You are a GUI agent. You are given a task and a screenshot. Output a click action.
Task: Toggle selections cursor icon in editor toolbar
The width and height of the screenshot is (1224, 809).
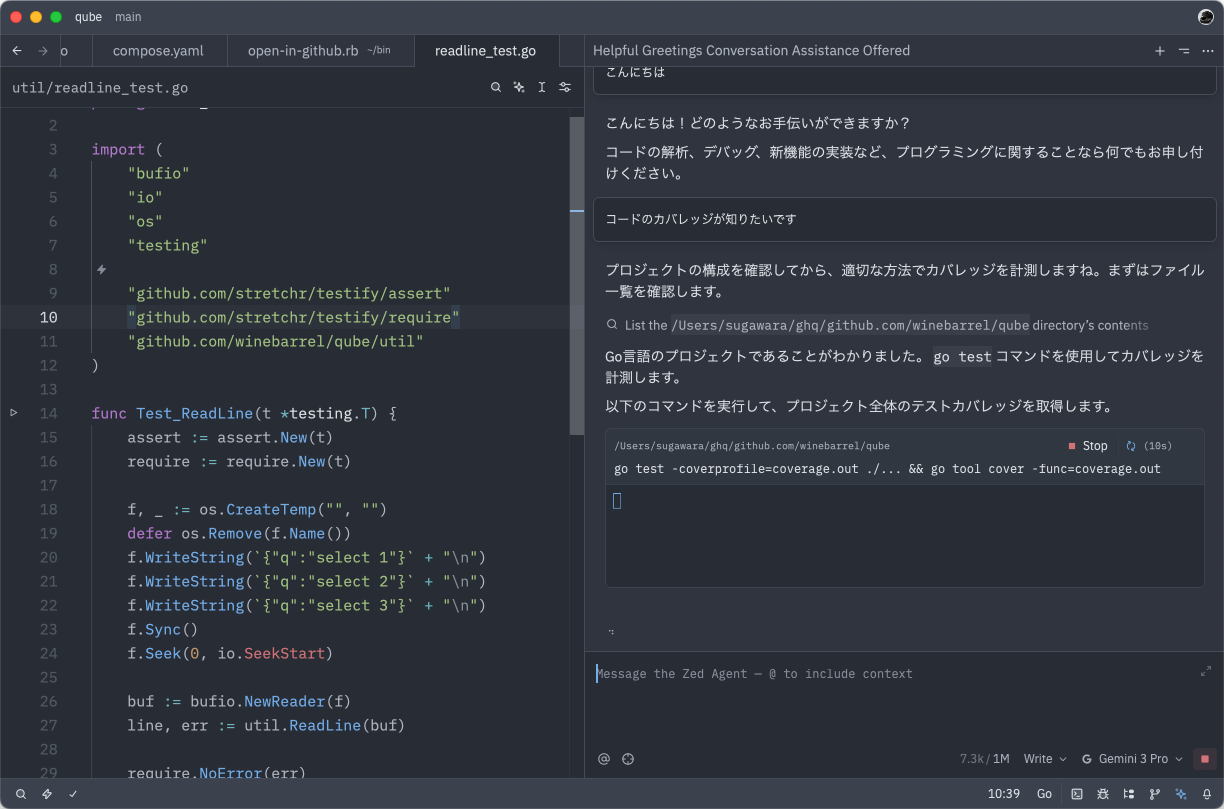tap(542, 88)
